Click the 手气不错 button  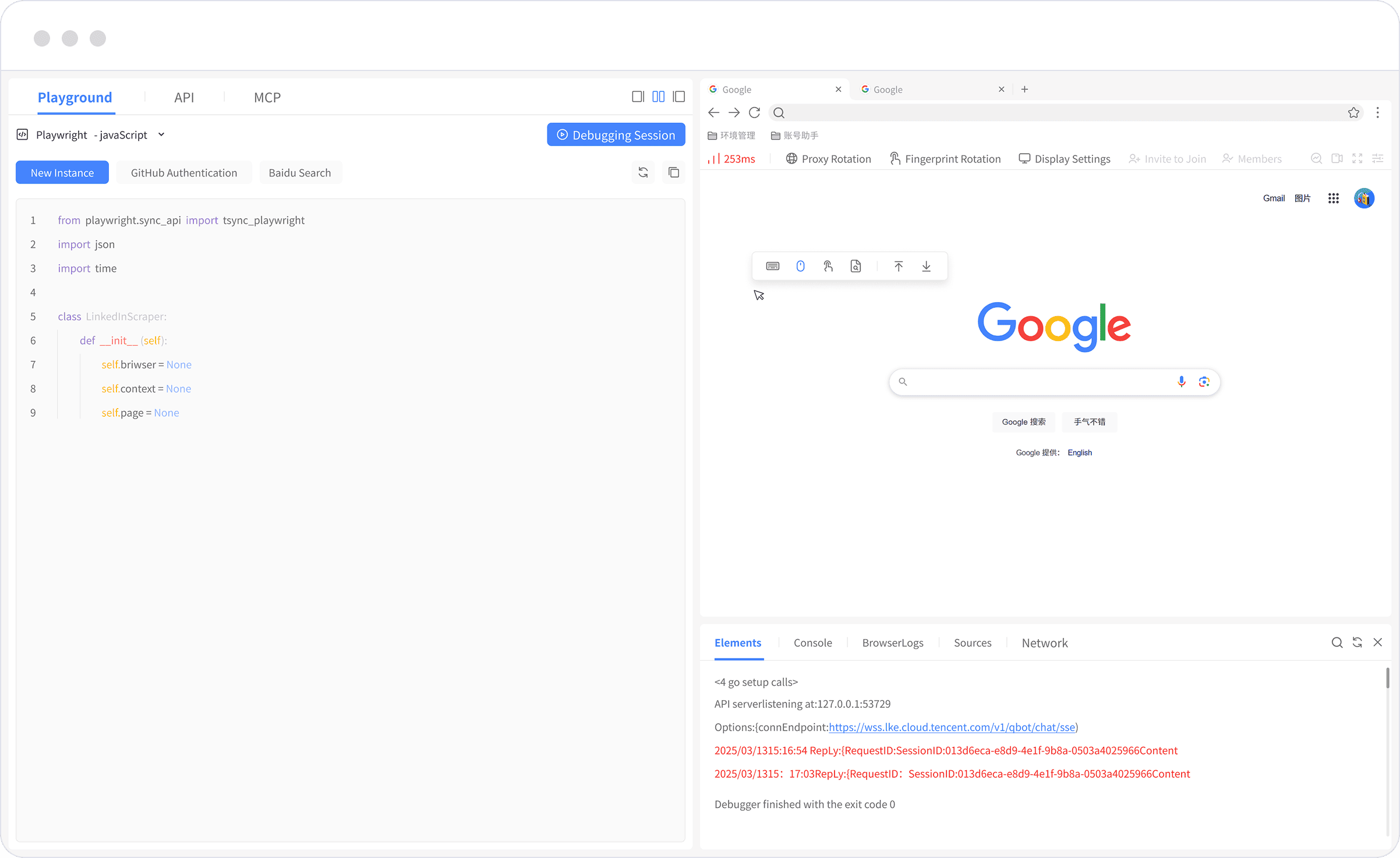(1090, 421)
